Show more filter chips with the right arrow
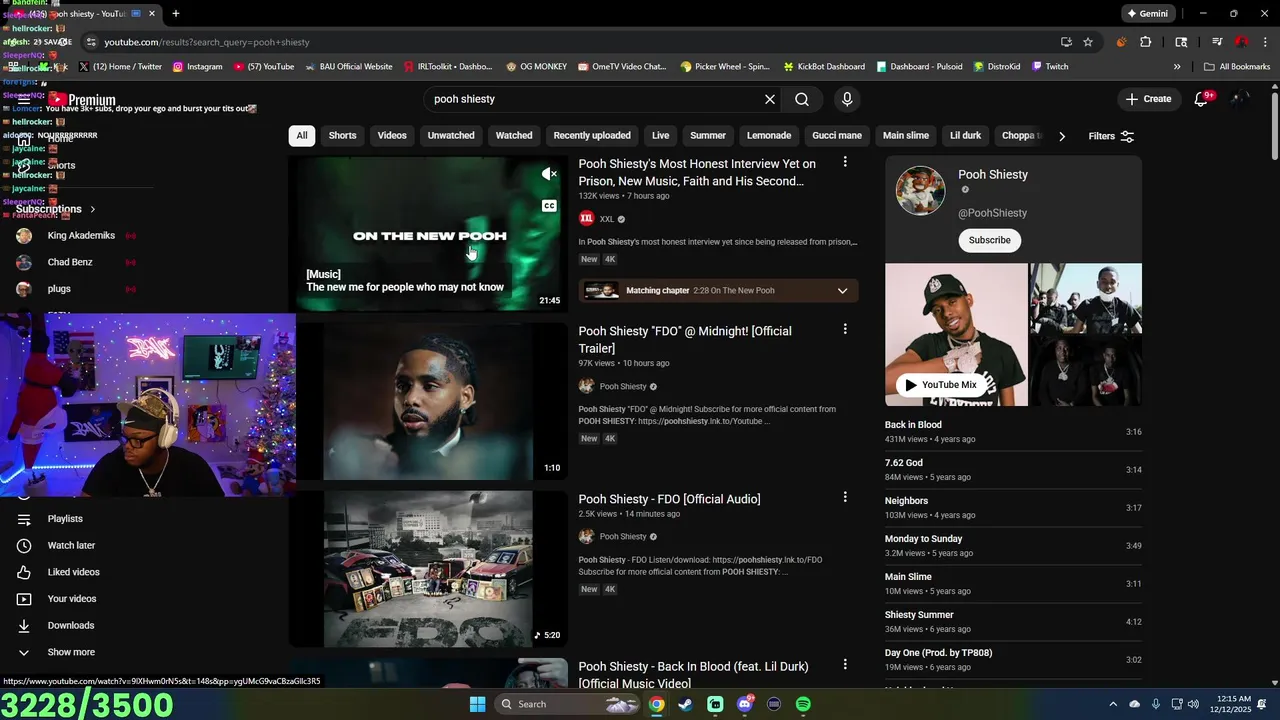1280x720 pixels. click(x=1062, y=136)
